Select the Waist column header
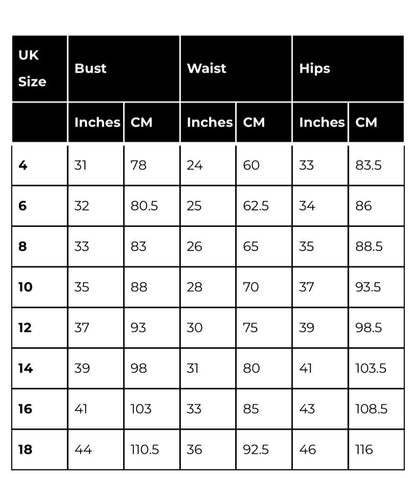 [236, 69]
